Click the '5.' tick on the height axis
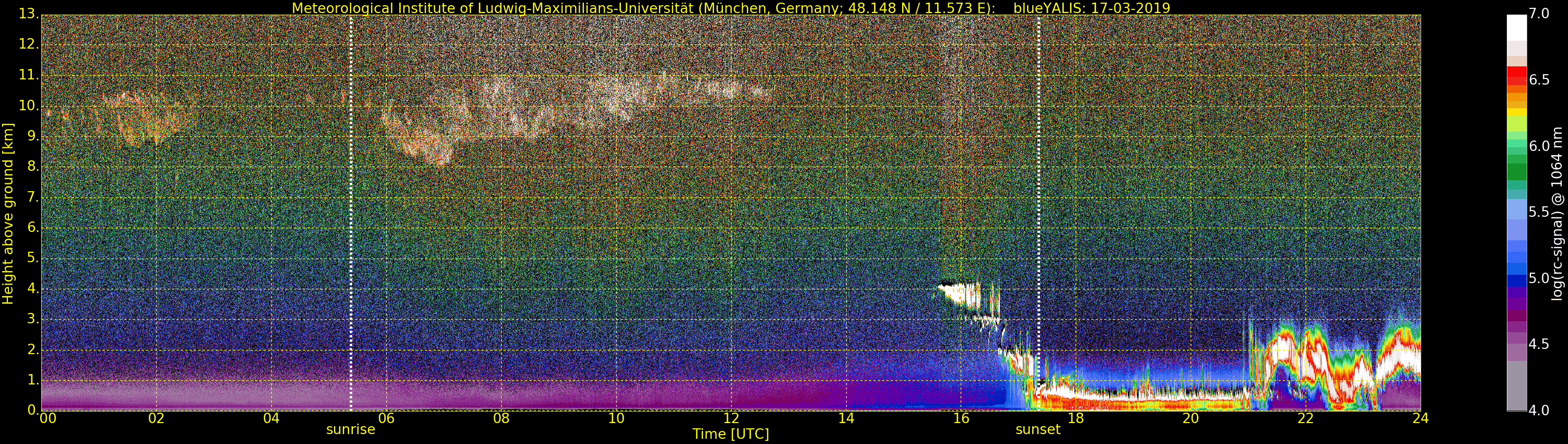The height and width of the screenshot is (444, 1568). [x=33, y=258]
